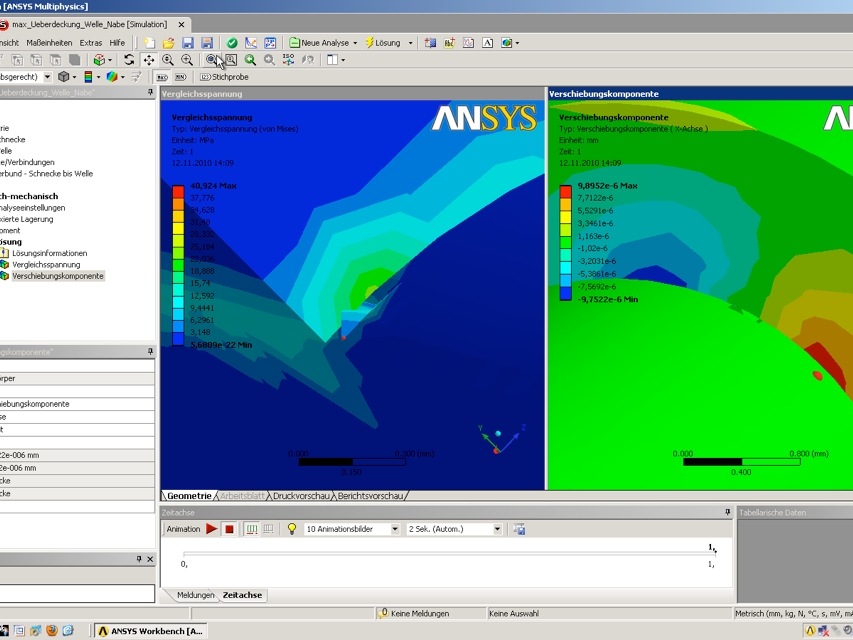The height and width of the screenshot is (640, 853).
Task: Click 'Keine Meldungen' in status bar
Action: 420,614
